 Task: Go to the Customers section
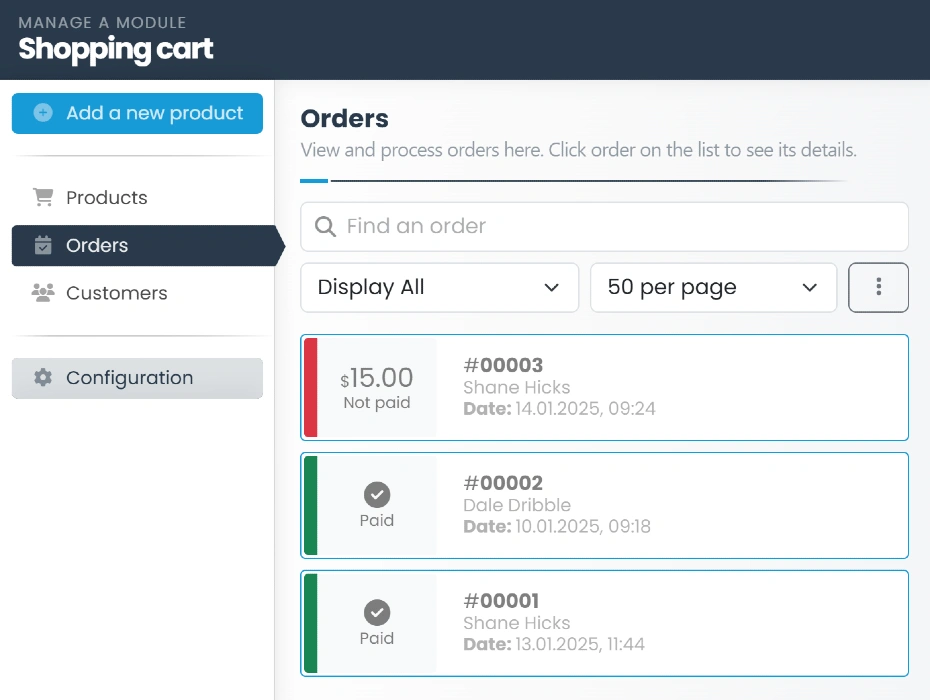click(137, 293)
